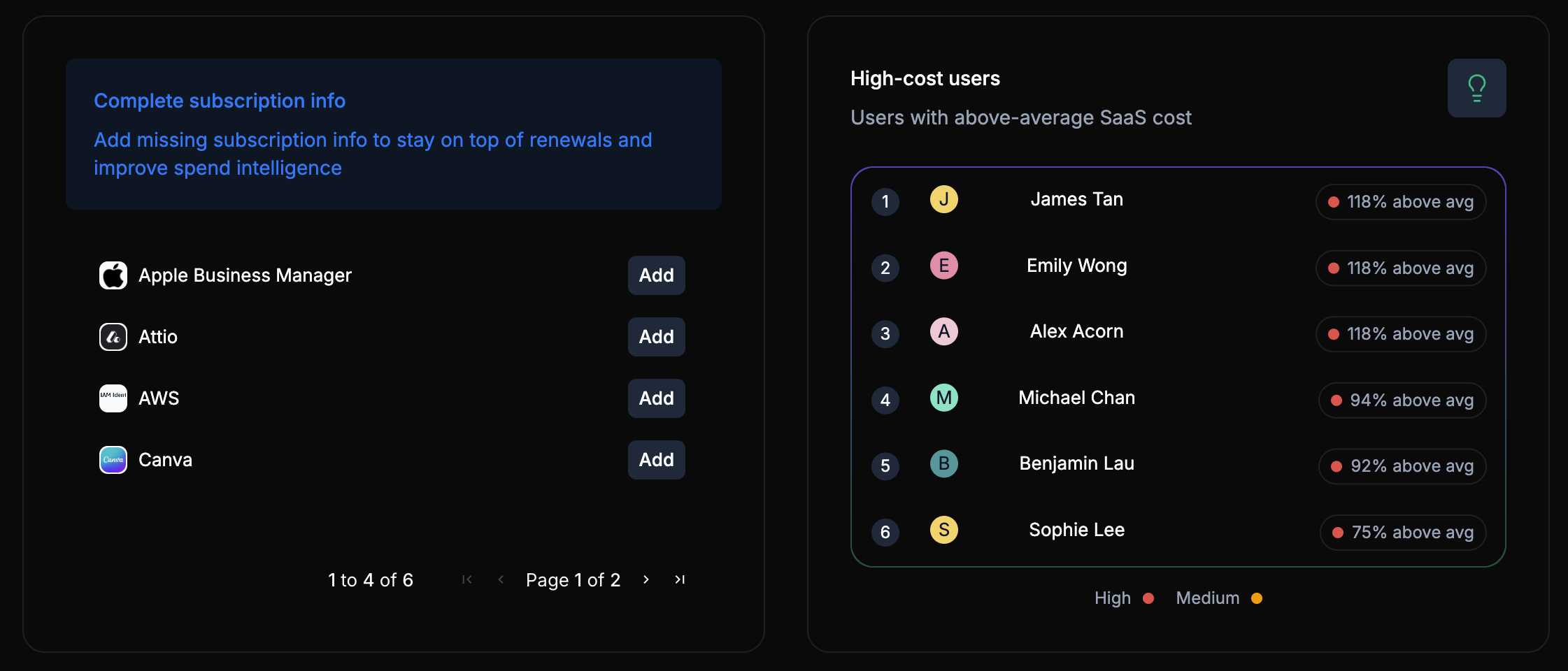This screenshot has height=671, width=1568.
Task: Select Benjamin Lau's avatar
Action: coord(944,463)
